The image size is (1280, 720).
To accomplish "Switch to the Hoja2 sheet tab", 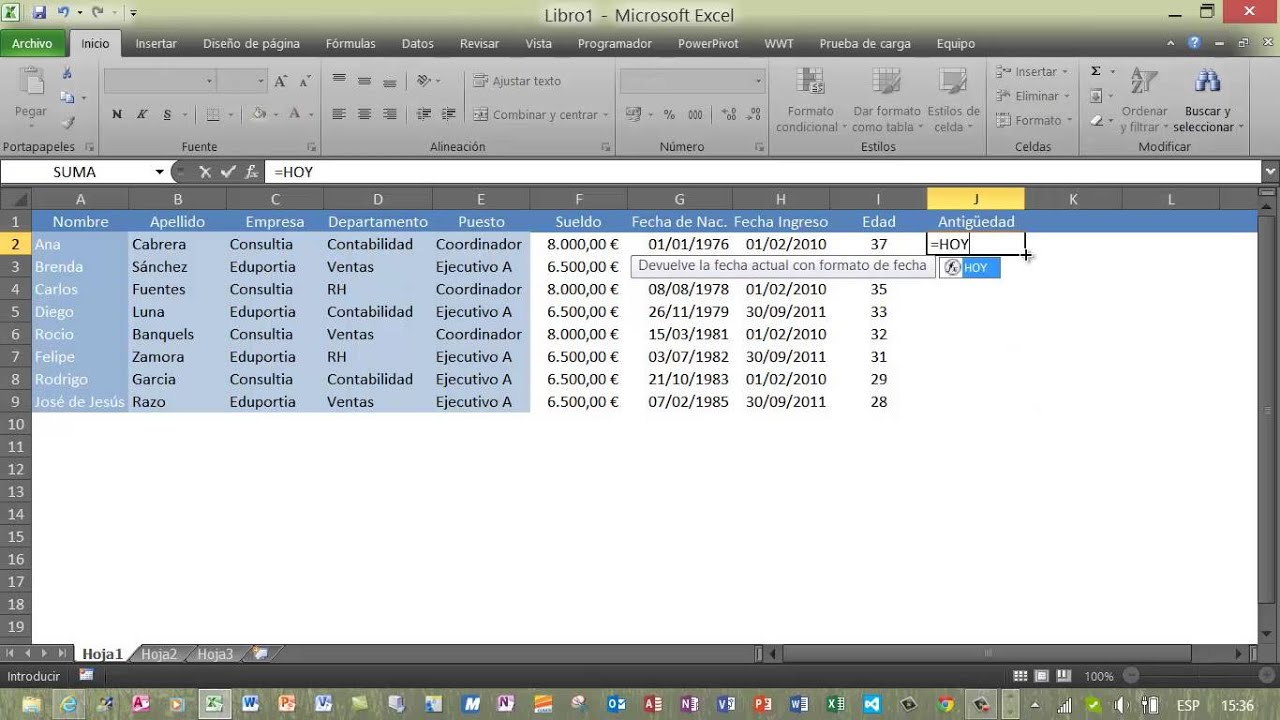I will [159, 654].
